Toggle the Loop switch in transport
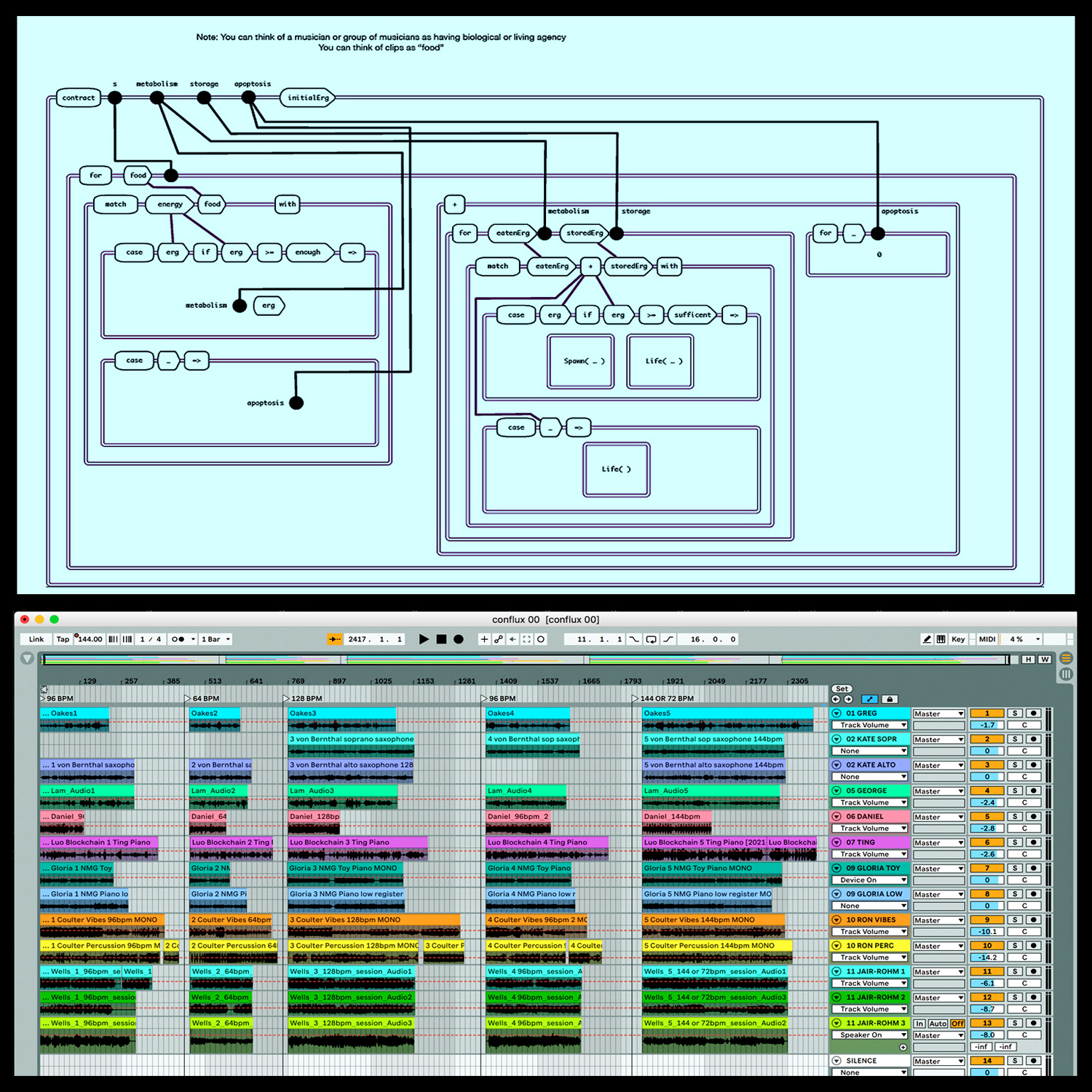This screenshot has width=1092, height=1092. [651, 639]
